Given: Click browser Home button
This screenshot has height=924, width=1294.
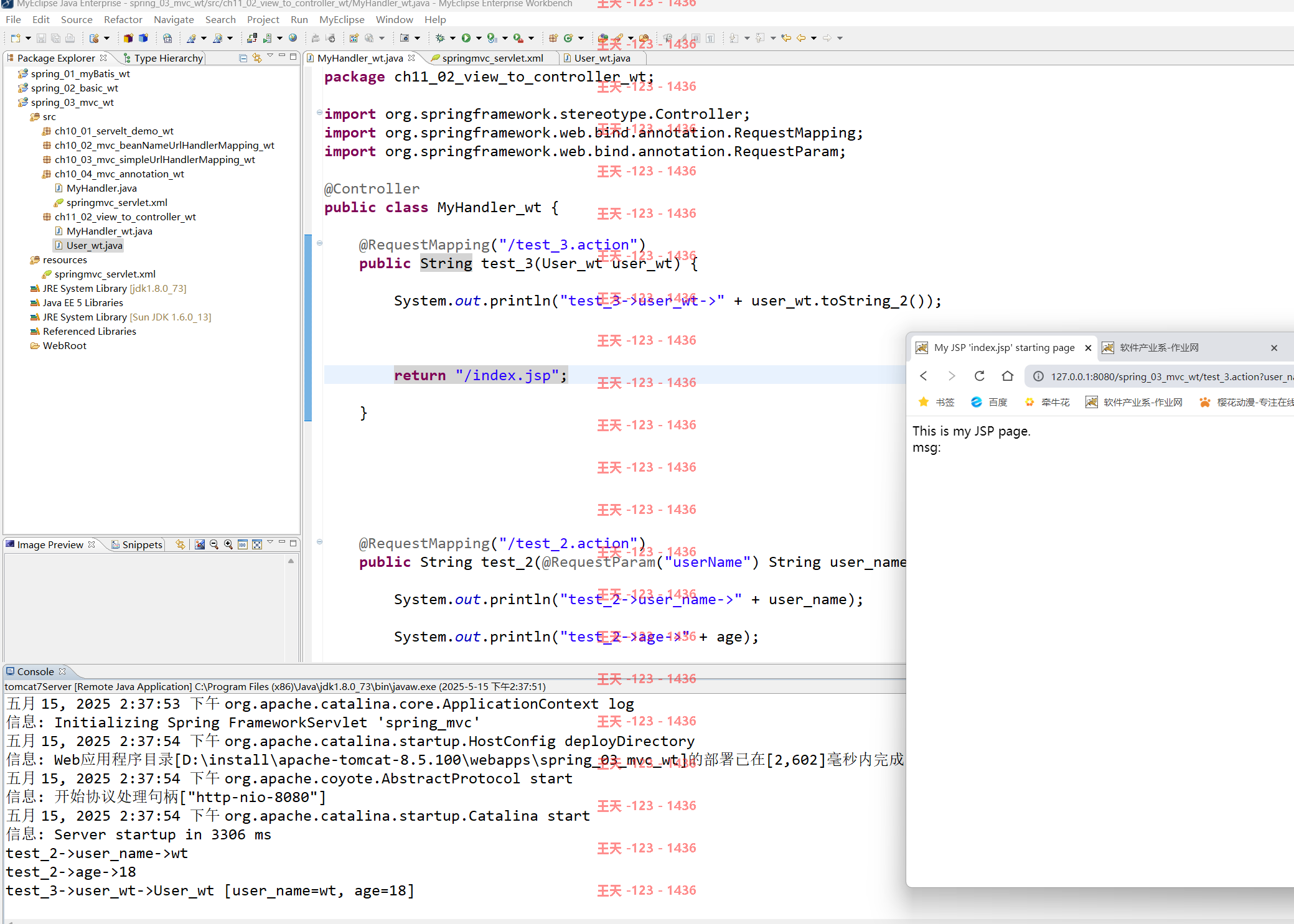Looking at the screenshot, I should (1008, 376).
